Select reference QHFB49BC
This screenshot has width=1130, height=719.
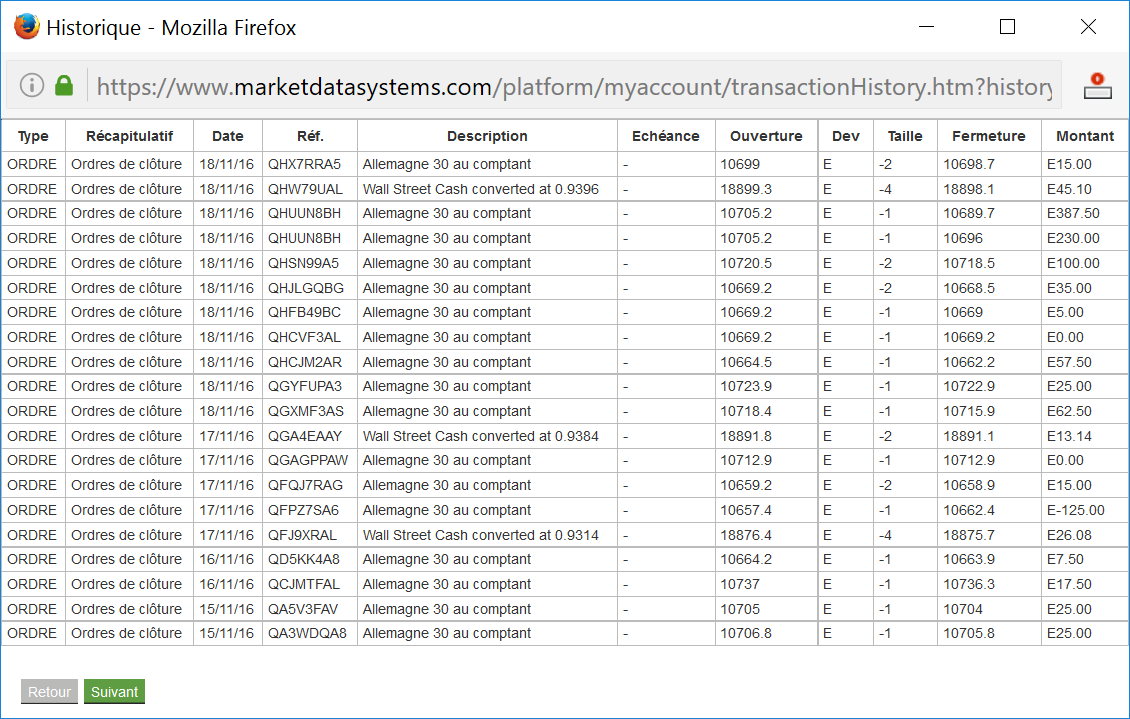(x=304, y=312)
